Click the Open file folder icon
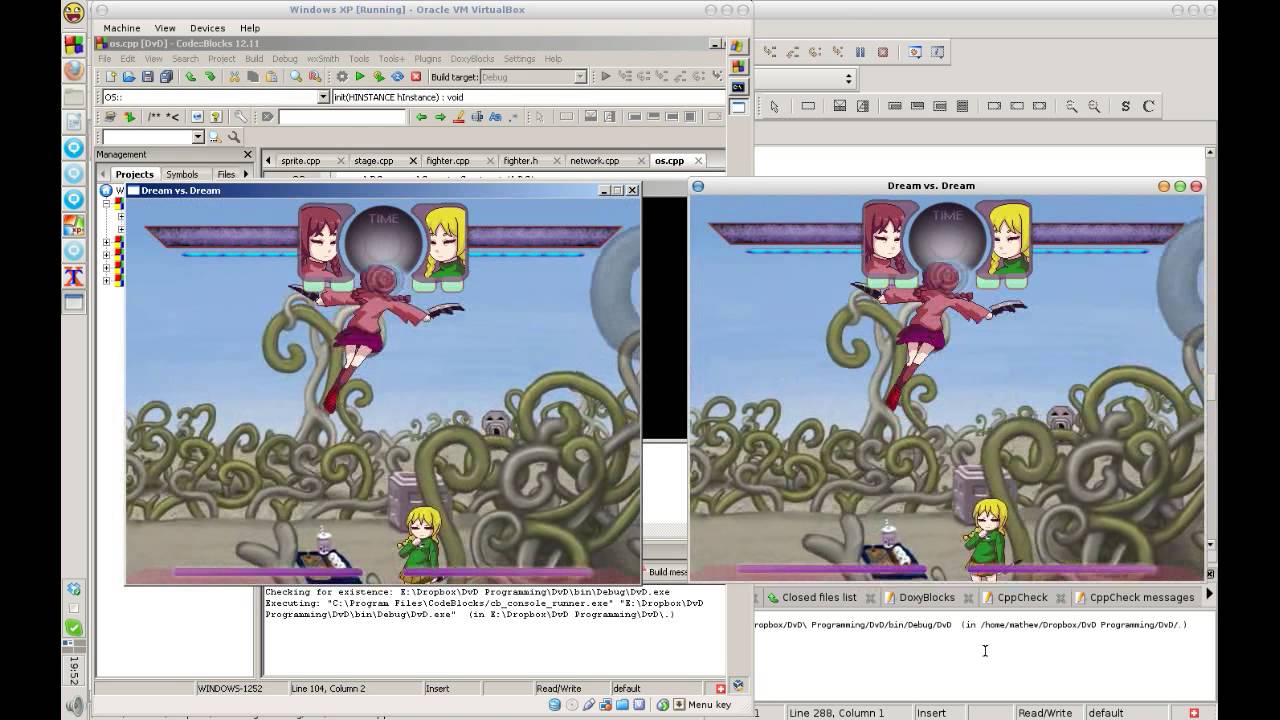The image size is (1280, 720). [x=128, y=77]
